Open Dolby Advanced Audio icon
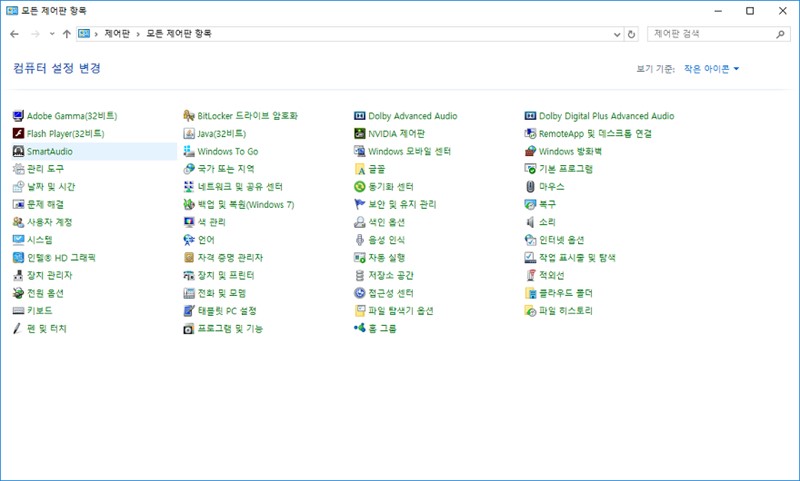 coord(360,116)
